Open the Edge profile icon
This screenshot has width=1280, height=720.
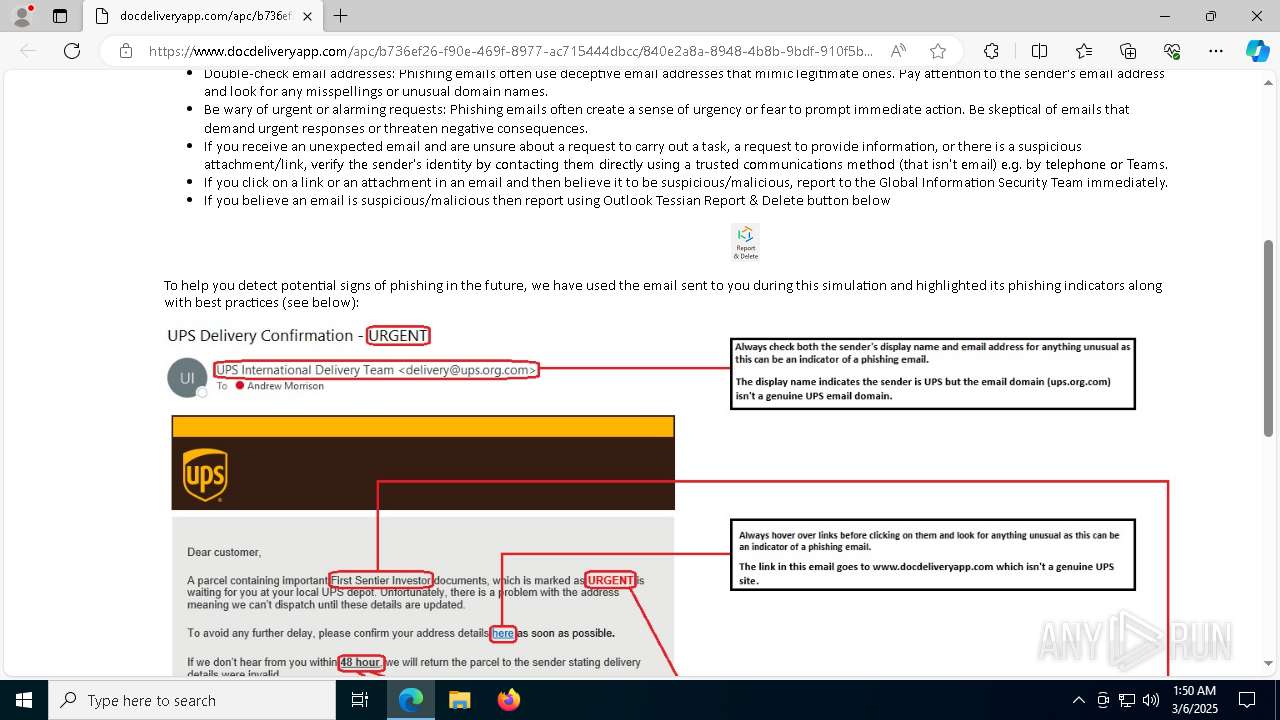click(x=22, y=16)
